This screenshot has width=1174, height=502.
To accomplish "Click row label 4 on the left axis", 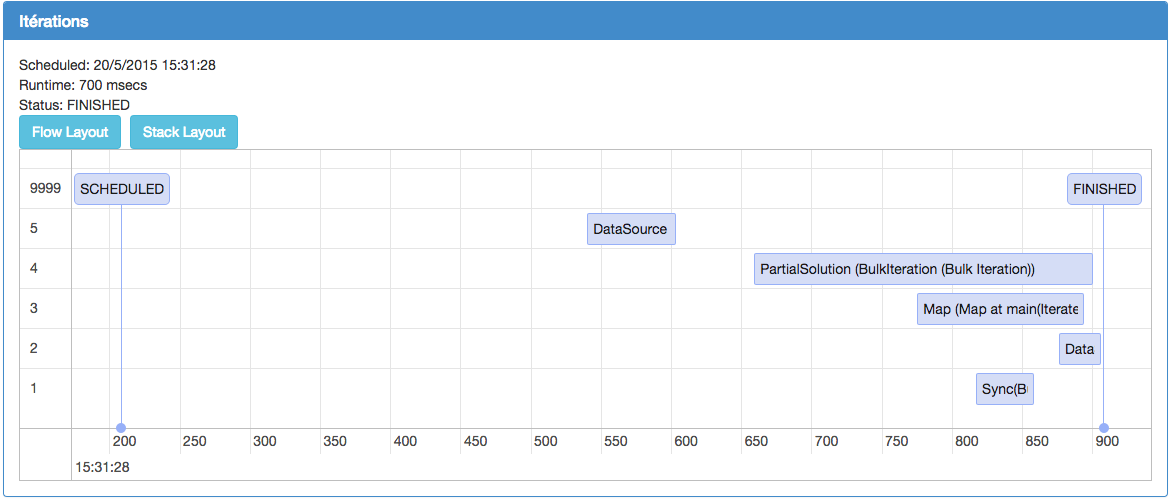I will [34, 268].
